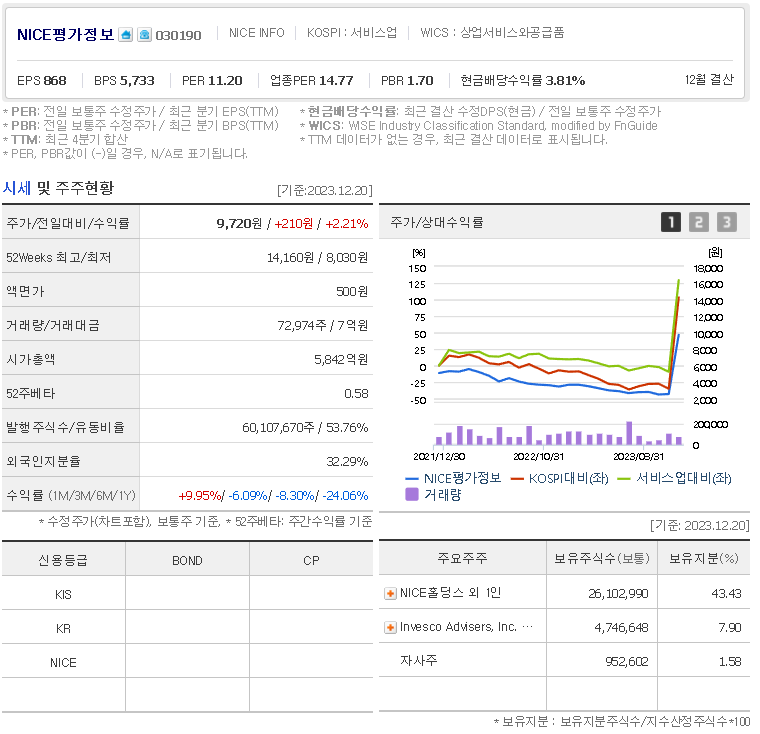Click KOSPI : 서비스업 label
The width and height of the screenshot is (760, 734).
click(x=352, y=33)
